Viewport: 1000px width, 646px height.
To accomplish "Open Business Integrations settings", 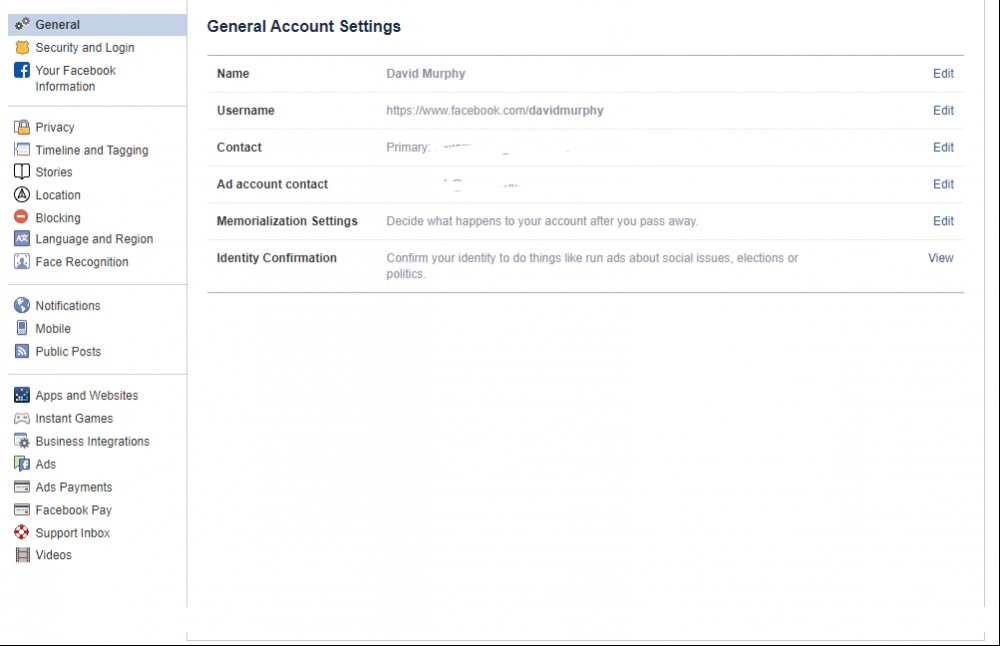I will pos(92,441).
